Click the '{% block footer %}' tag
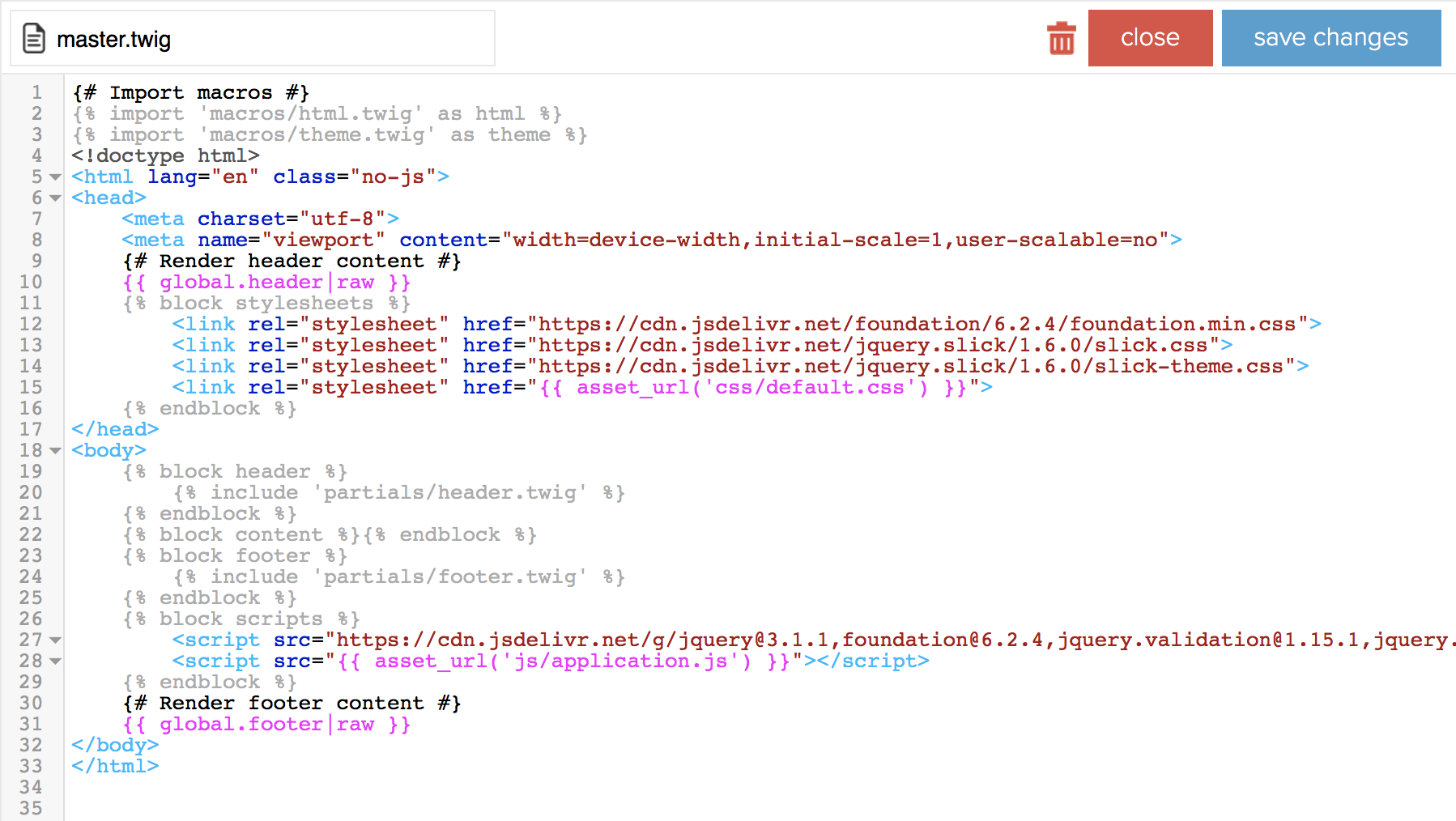Viewport: 1456px width, 821px height. 235,555
